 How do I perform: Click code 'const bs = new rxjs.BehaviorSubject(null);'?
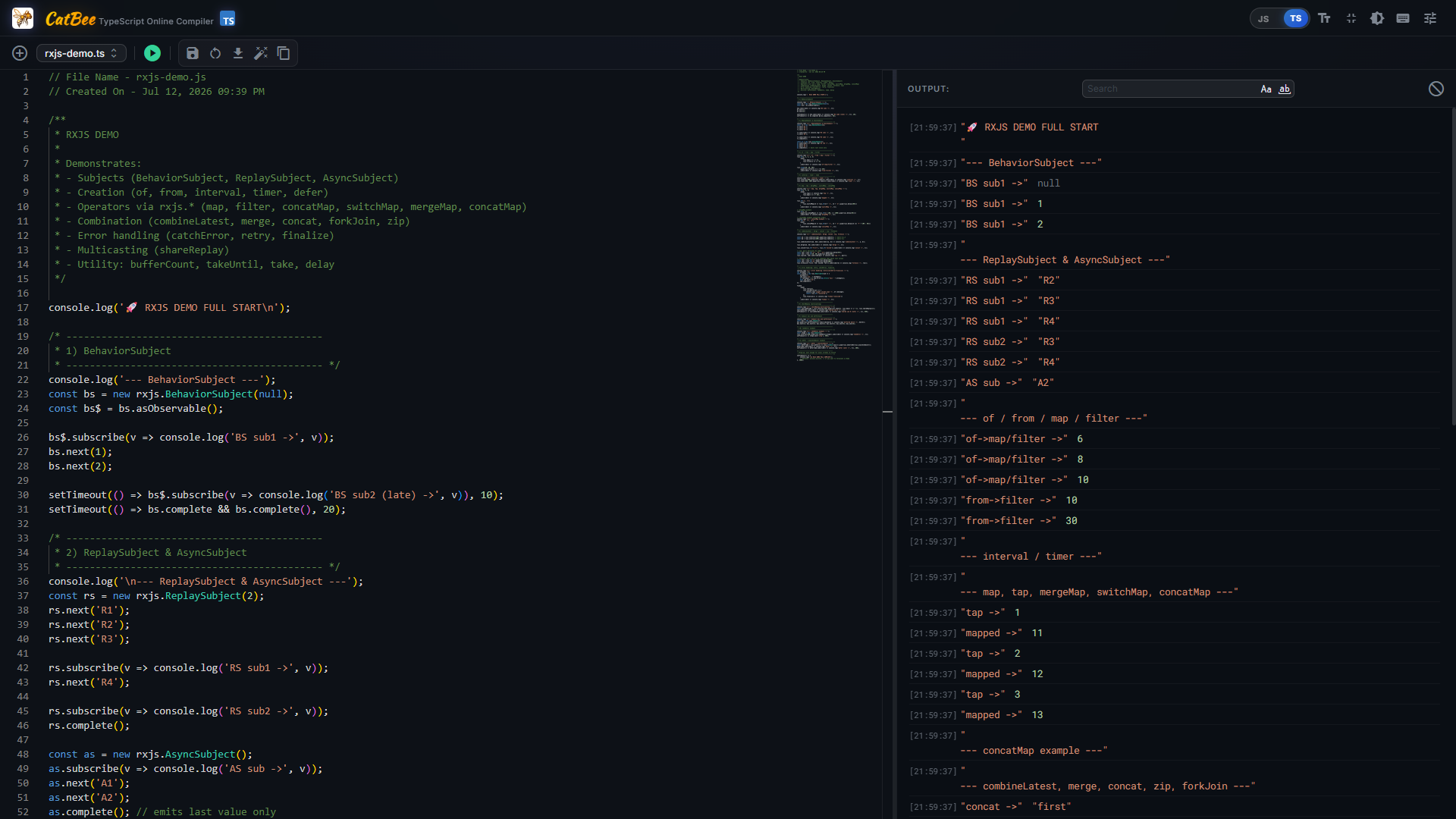tap(171, 394)
